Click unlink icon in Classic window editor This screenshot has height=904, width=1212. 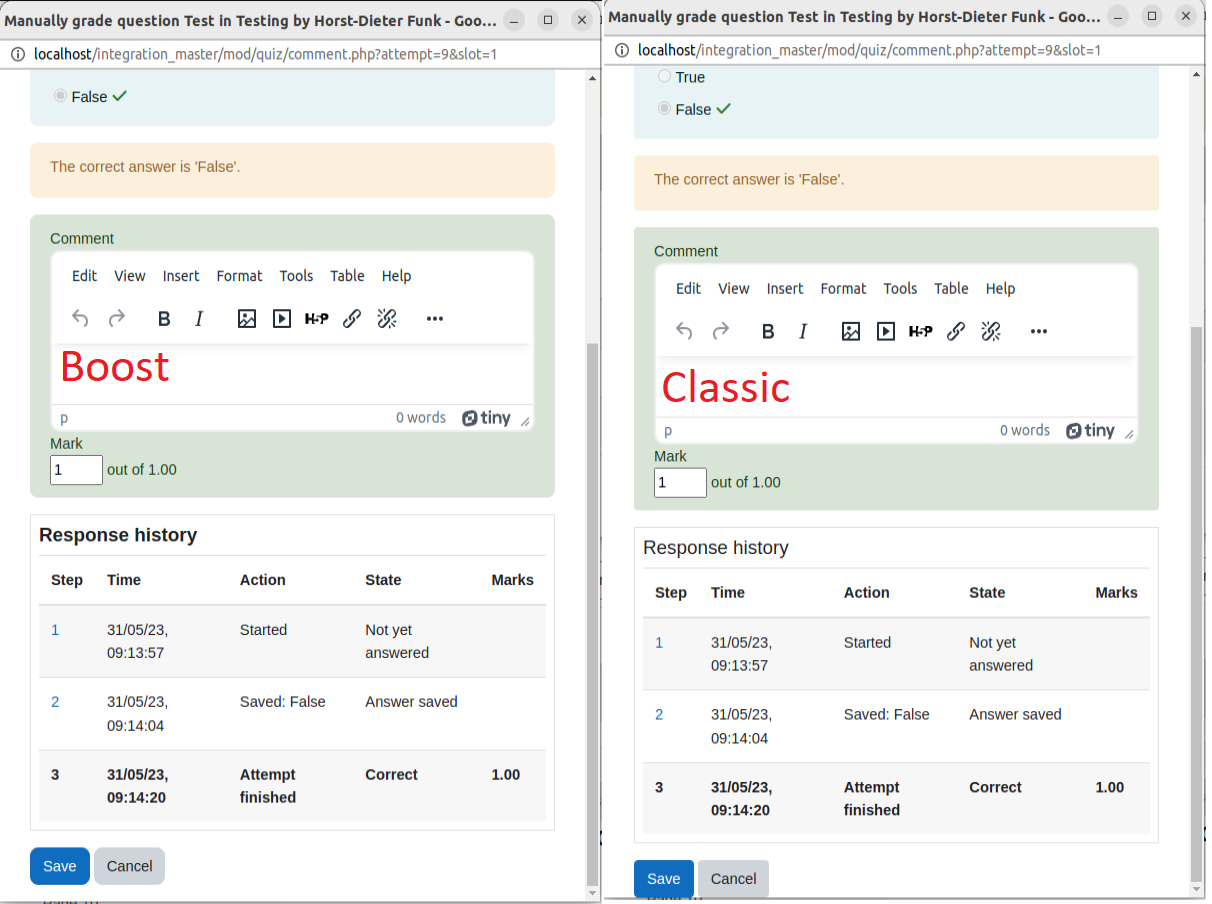[x=991, y=332]
